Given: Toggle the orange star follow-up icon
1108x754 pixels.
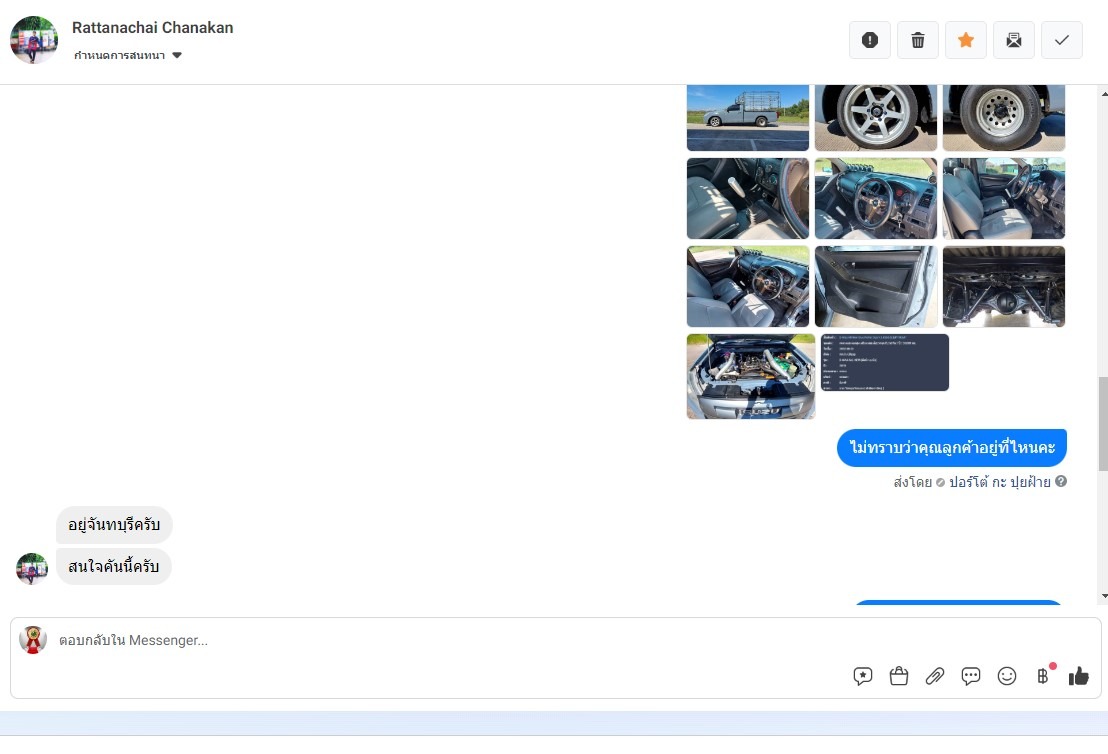Looking at the screenshot, I should [x=966, y=40].
